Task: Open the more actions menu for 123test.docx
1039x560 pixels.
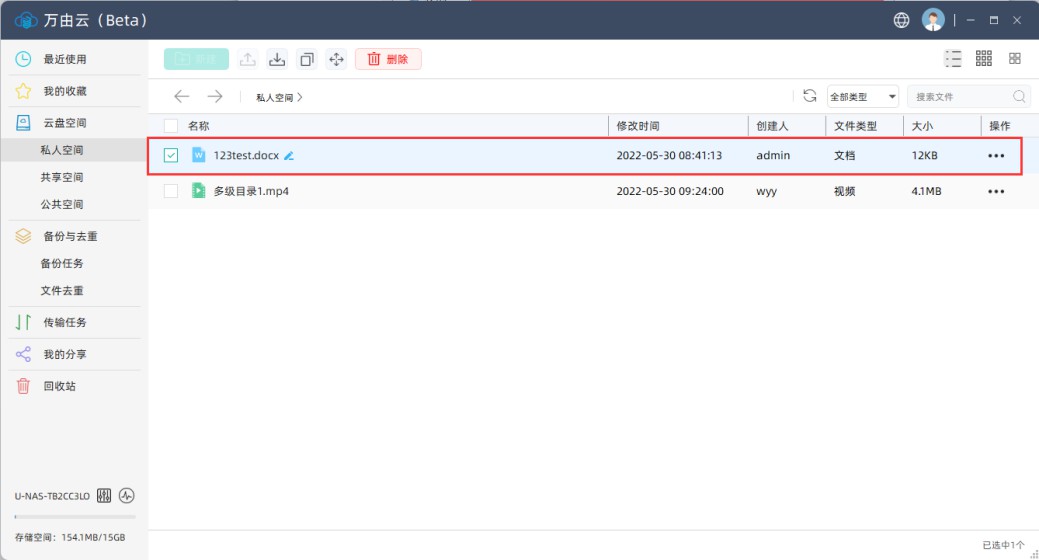Action: [996, 156]
